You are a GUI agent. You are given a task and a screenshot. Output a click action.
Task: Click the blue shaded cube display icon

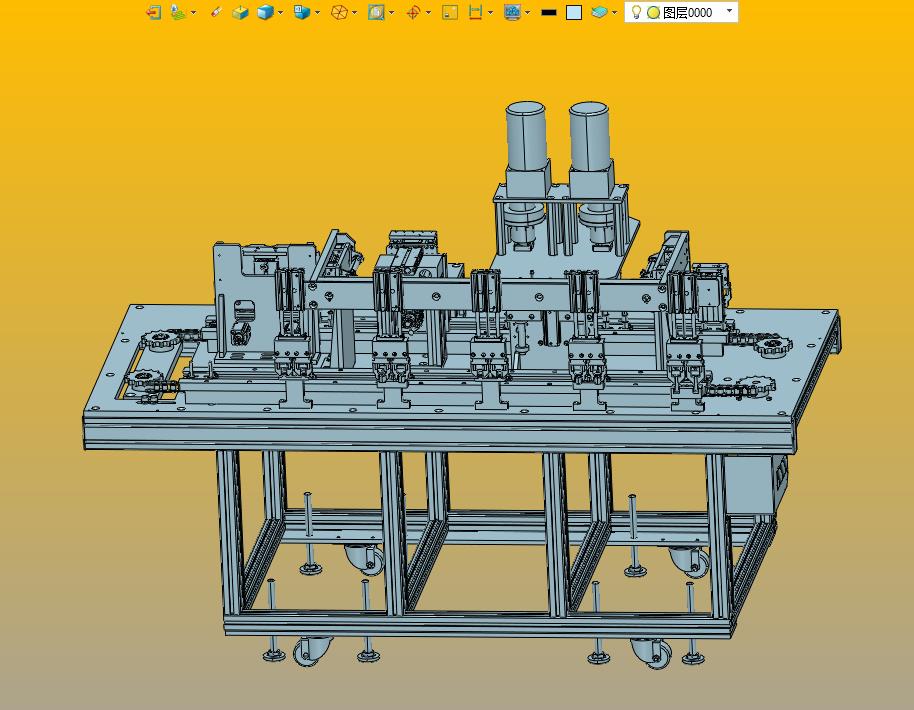(265, 12)
